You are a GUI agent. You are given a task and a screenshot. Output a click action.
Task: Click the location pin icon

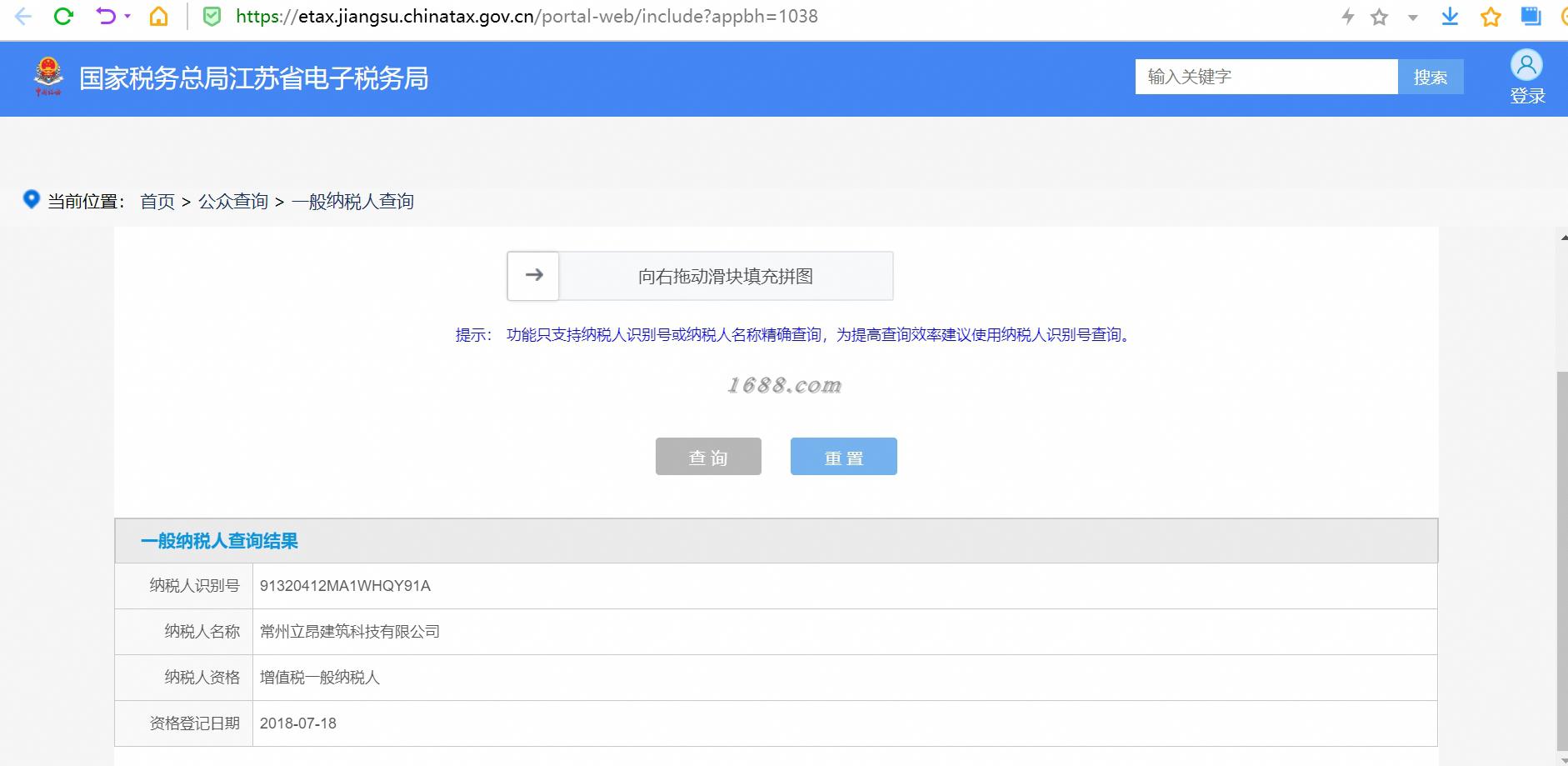tap(31, 199)
